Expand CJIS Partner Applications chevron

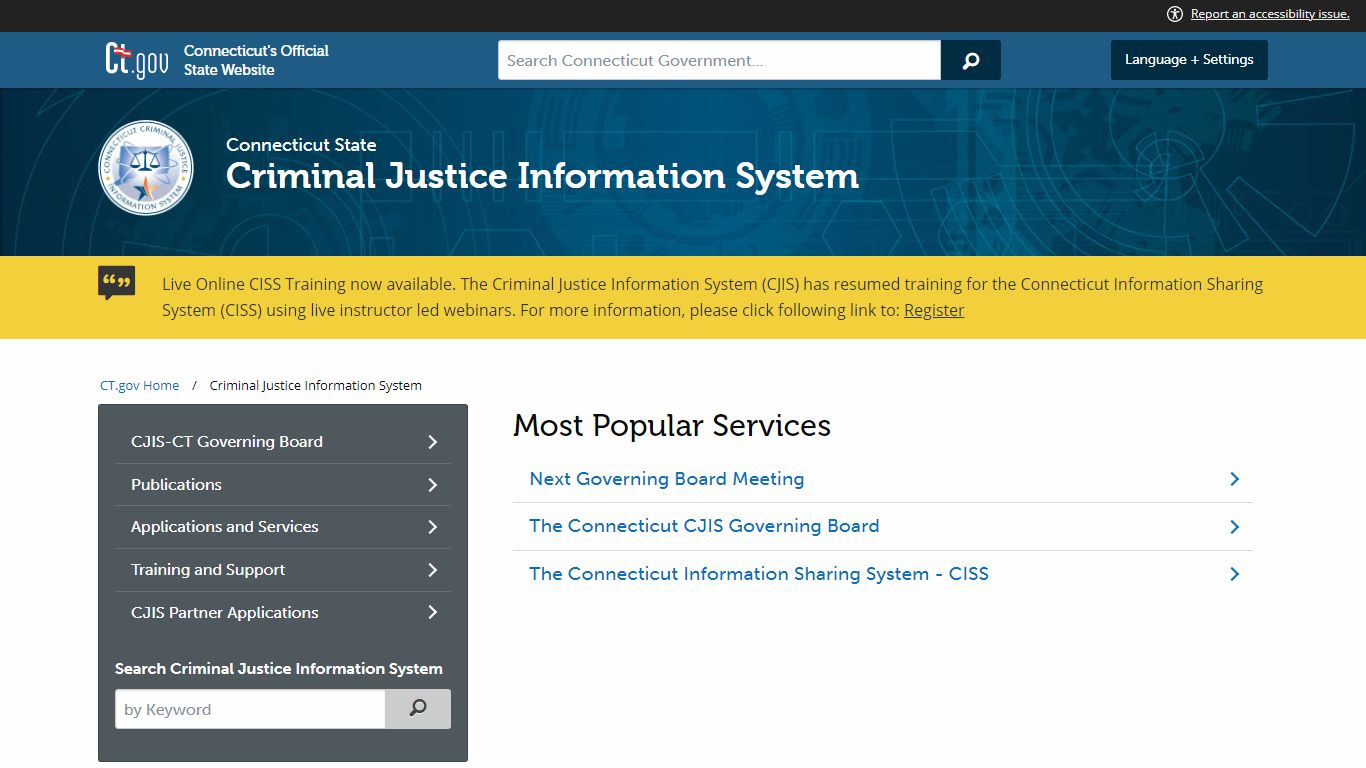coord(433,613)
